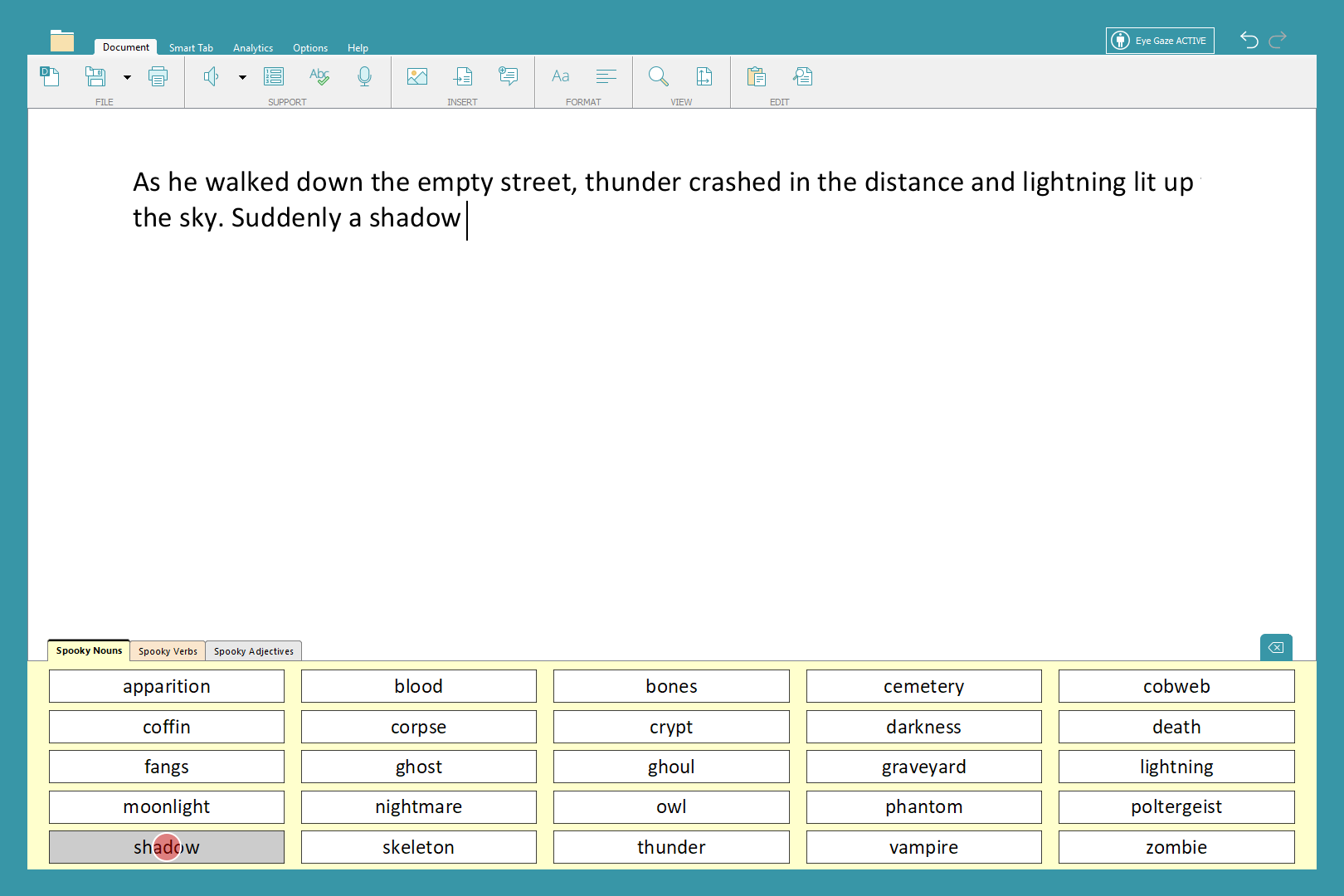
Task: Click the Save document icon
Action: (x=95, y=77)
